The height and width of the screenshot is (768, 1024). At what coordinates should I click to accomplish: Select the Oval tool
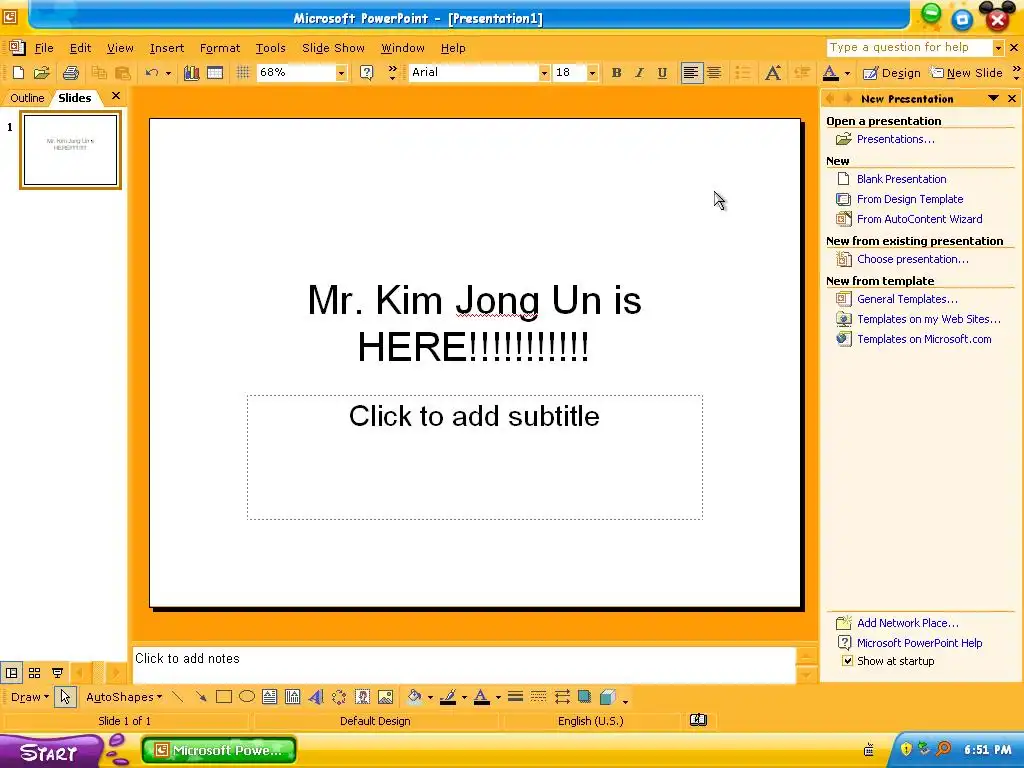point(247,697)
